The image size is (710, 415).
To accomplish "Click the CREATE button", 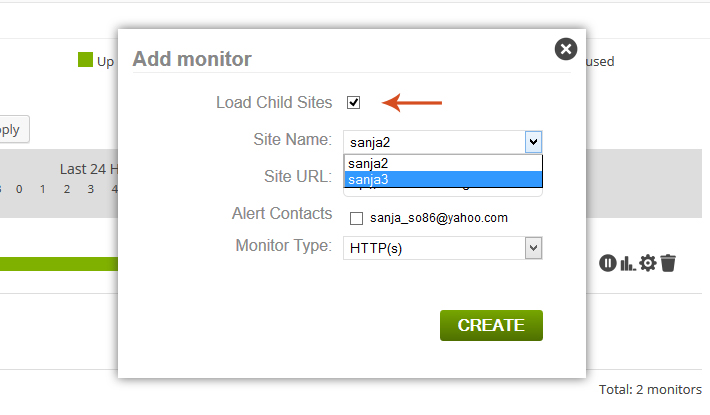I will (491, 325).
